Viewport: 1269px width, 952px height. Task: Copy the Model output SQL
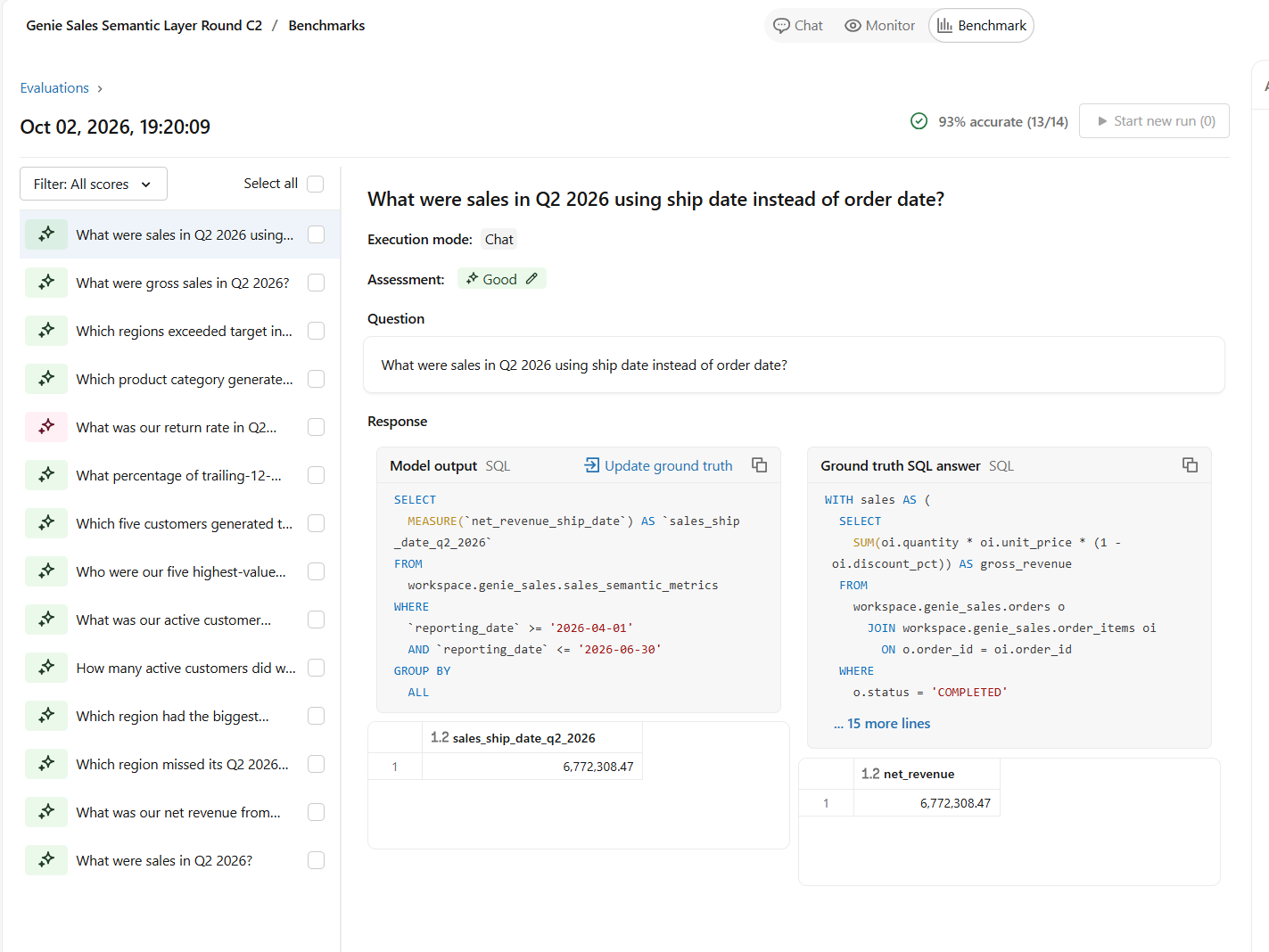pos(759,465)
